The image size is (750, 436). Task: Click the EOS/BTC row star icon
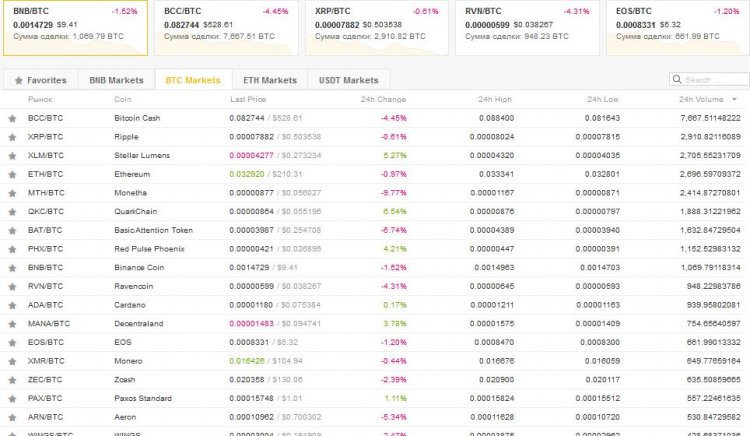12,342
